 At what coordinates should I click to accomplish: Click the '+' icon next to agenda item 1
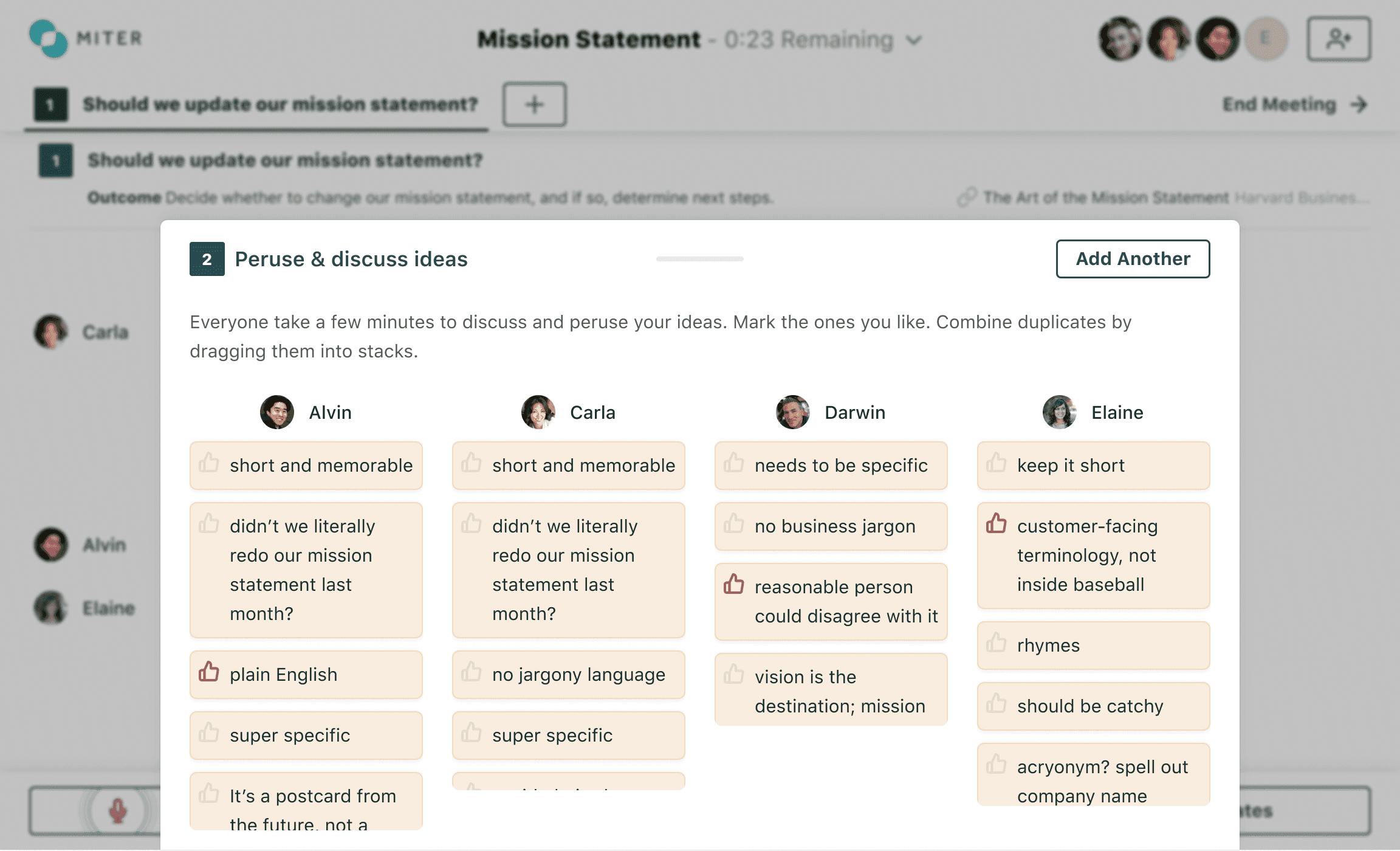(x=534, y=103)
